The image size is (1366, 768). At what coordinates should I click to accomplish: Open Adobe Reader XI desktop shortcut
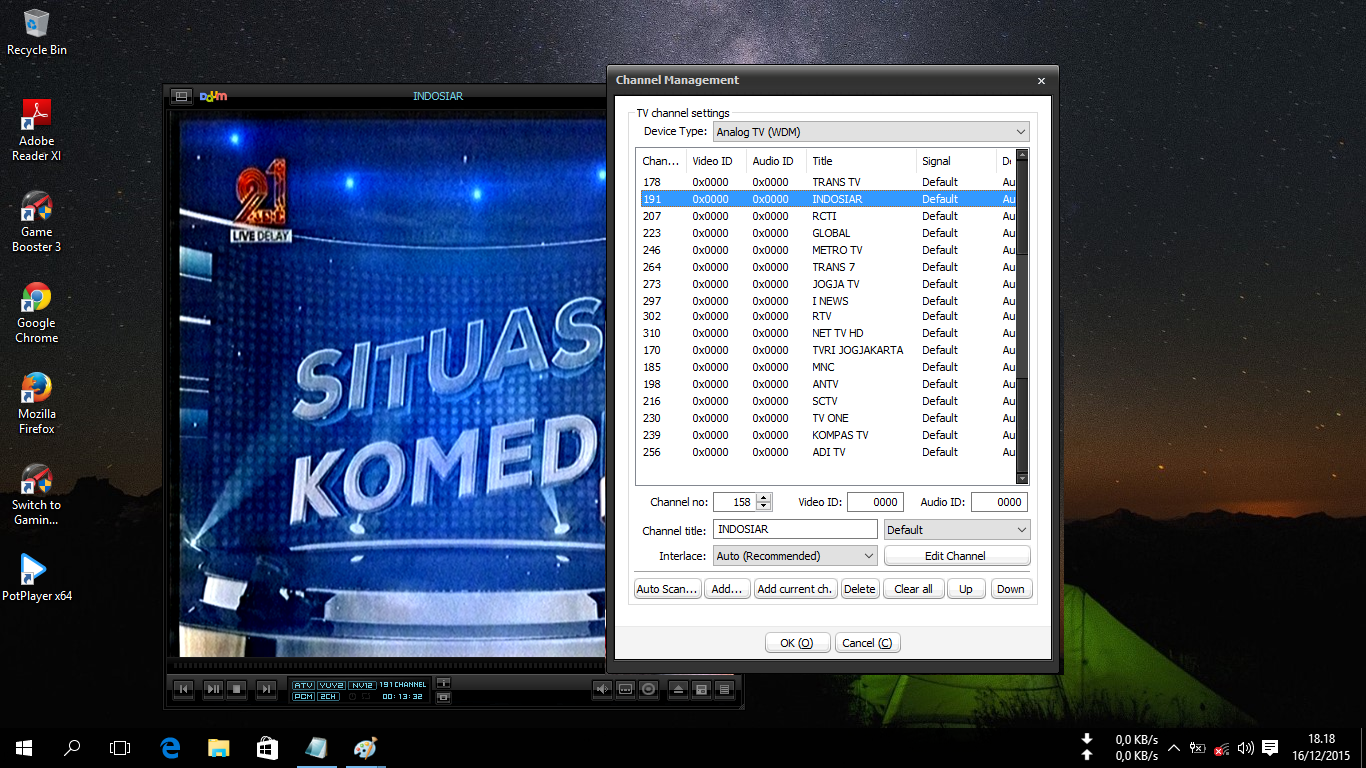pos(37,130)
